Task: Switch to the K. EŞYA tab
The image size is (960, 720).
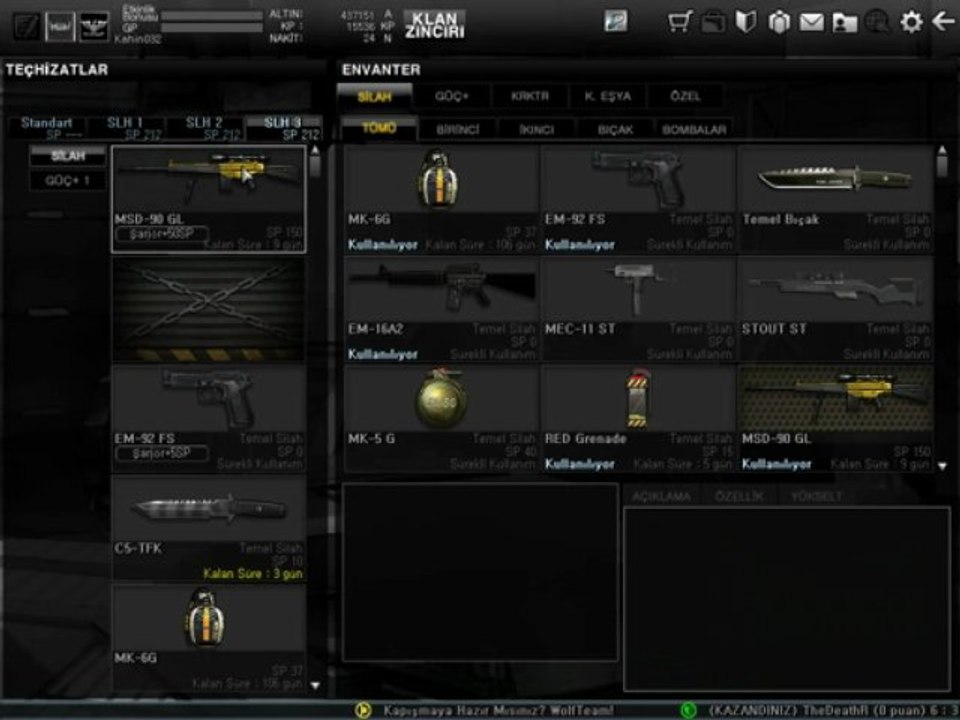Action: click(x=607, y=96)
